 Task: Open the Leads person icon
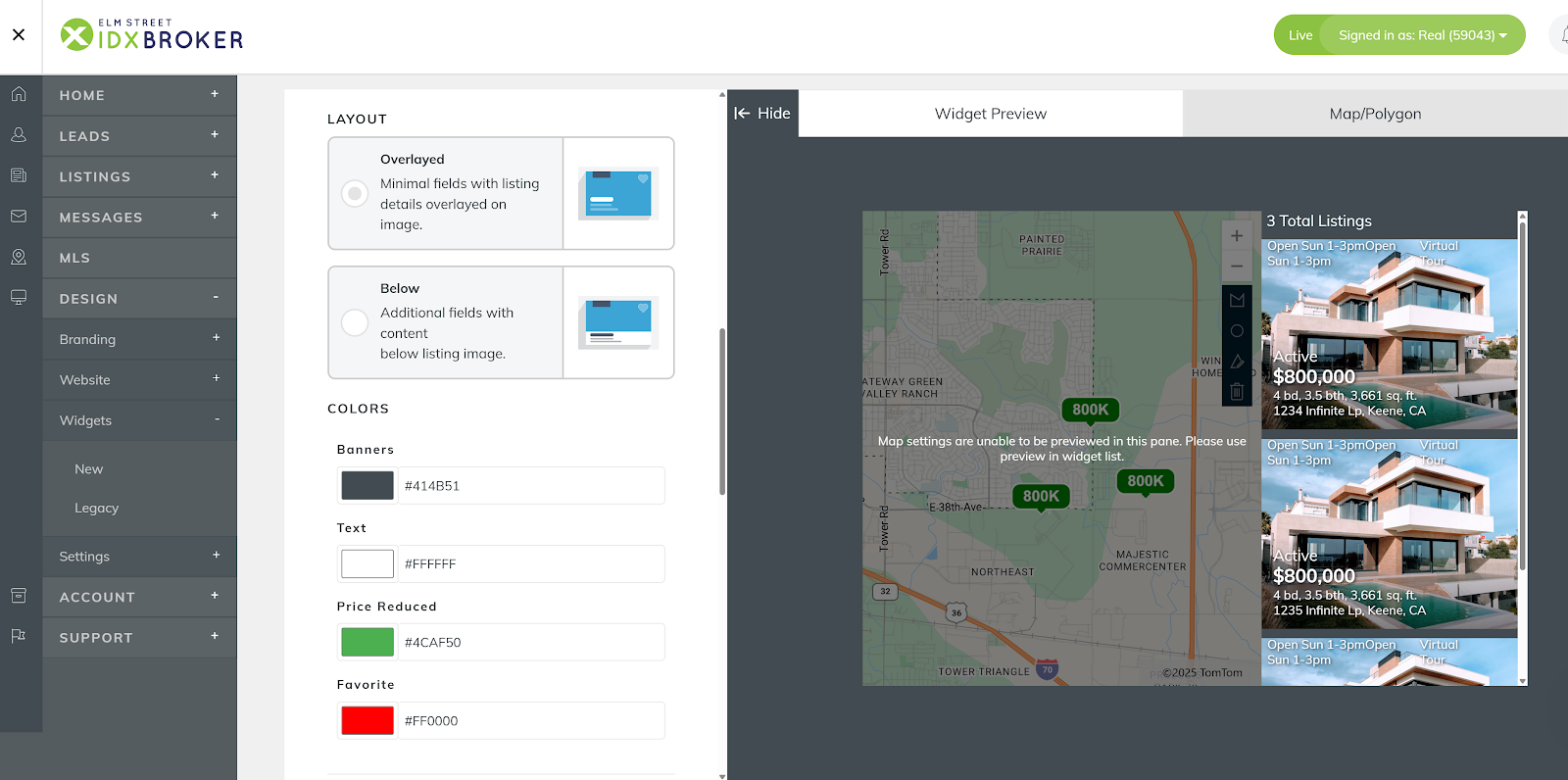pos(19,135)
